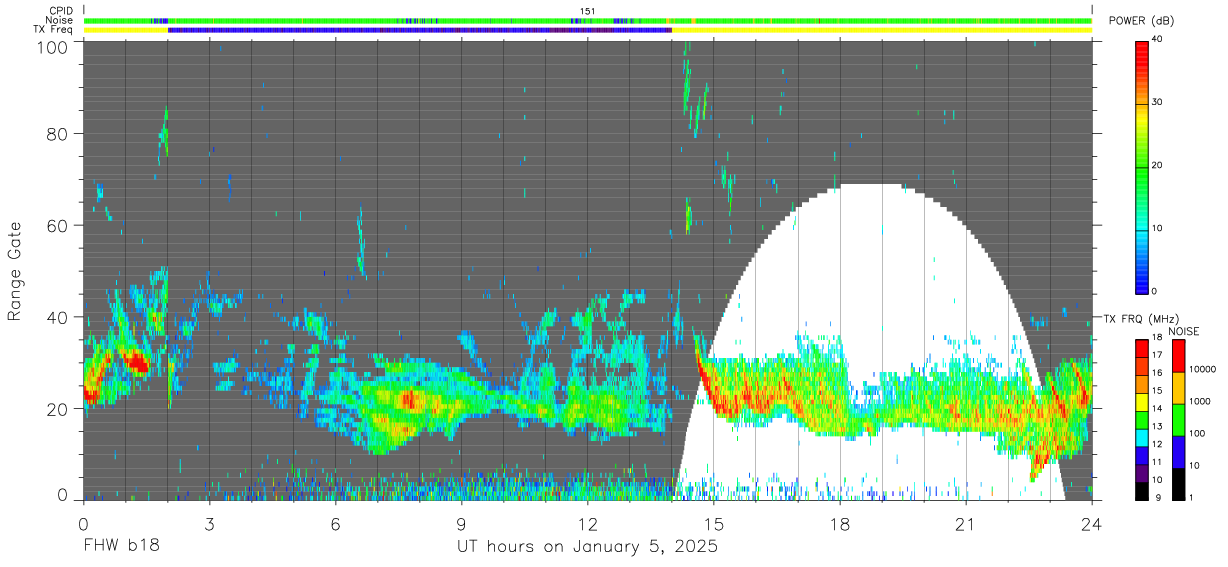Select the 80 tick on Range Gate axis

(59, 134)
